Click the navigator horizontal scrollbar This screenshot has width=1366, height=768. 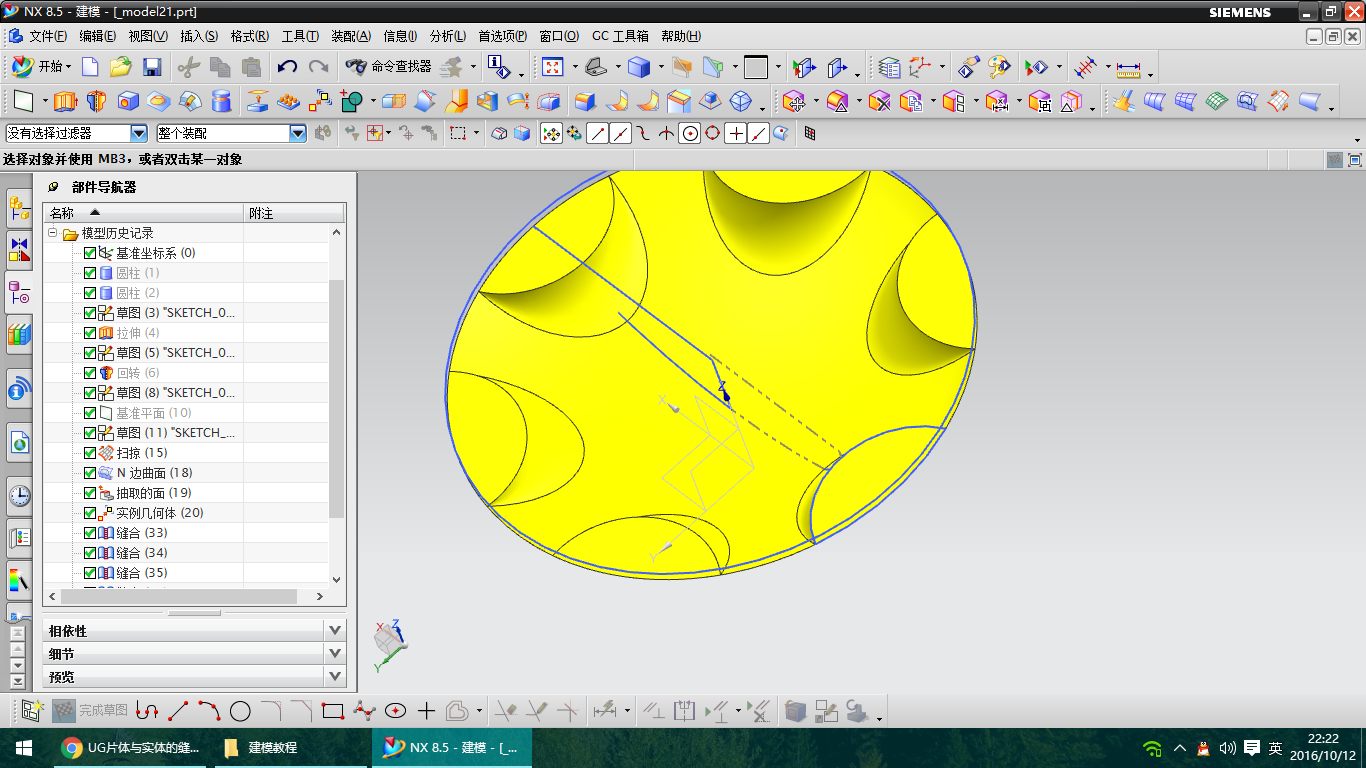point(179,596)
